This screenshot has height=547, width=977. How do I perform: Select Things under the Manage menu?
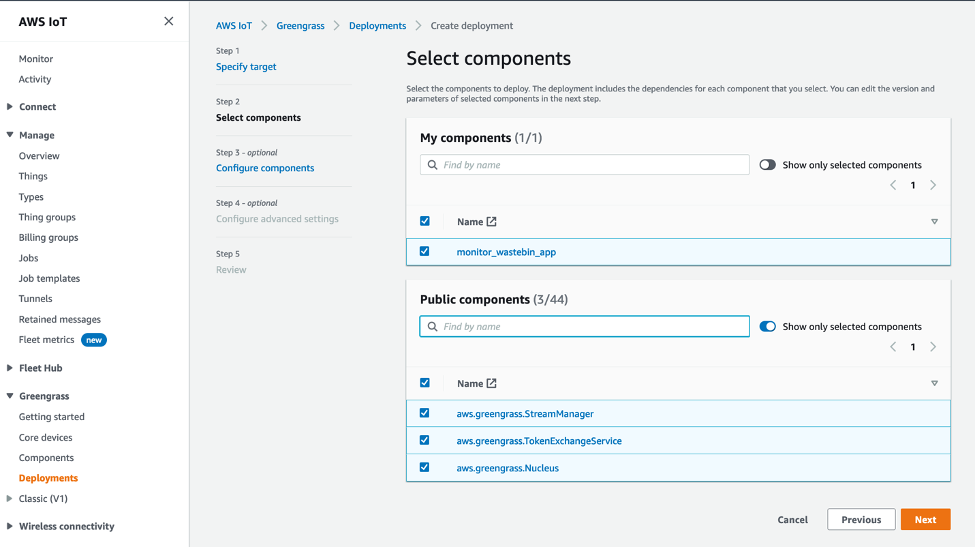[33, 176]
